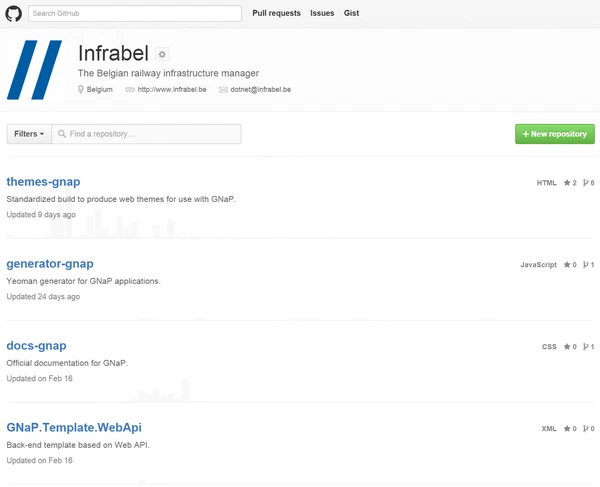This screenshot has height=487, width=600.
Task: Open Infrabel organization settings gear
Action: coord(162,54)
